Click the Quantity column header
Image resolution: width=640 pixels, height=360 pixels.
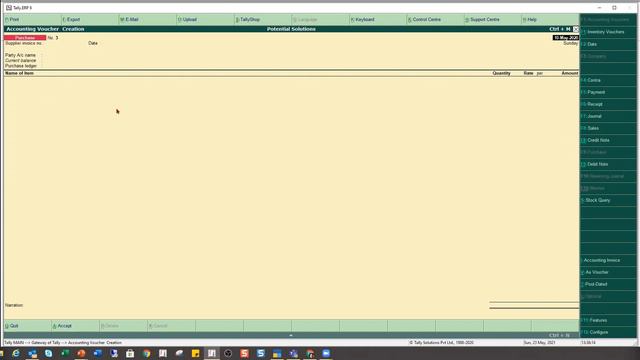tap(501, 73)
